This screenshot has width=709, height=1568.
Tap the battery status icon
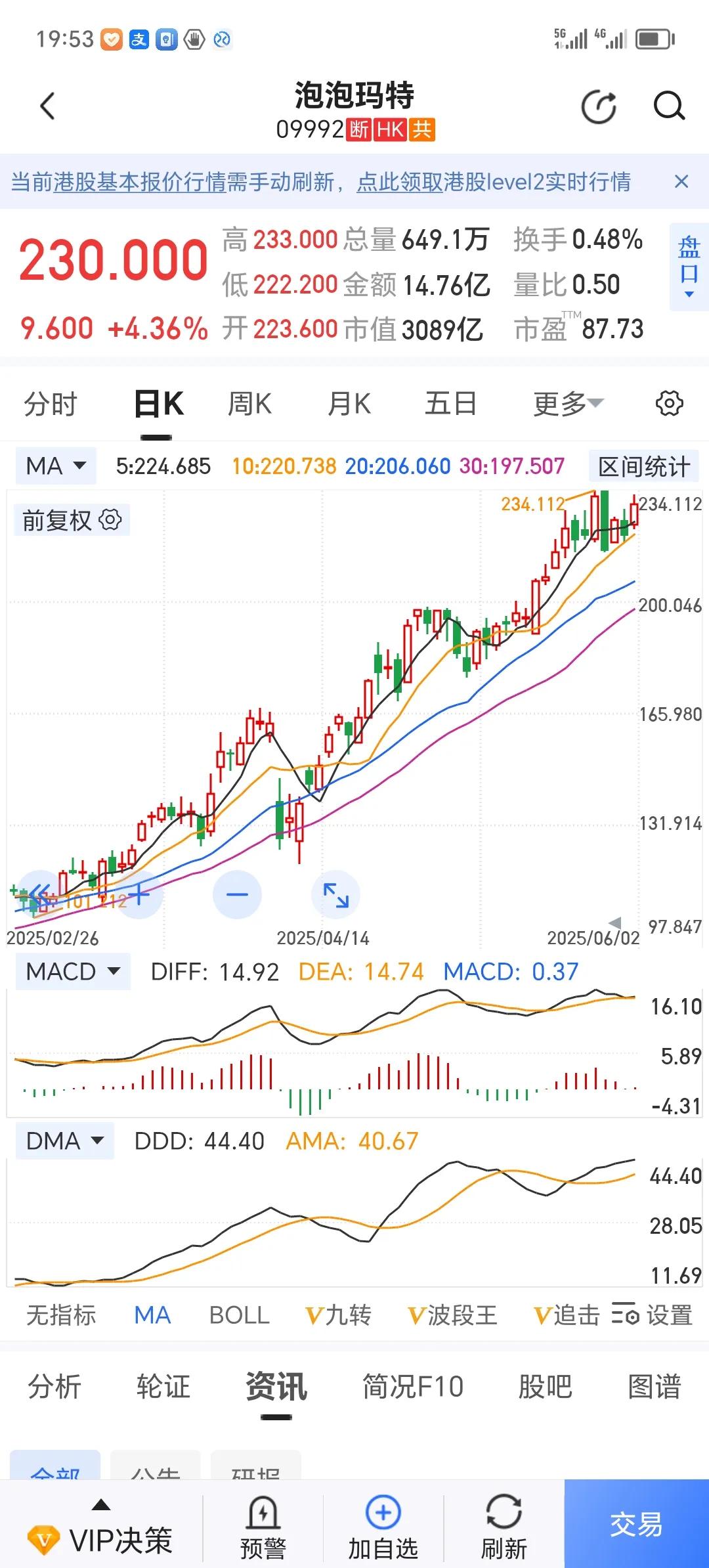point(655,39)
